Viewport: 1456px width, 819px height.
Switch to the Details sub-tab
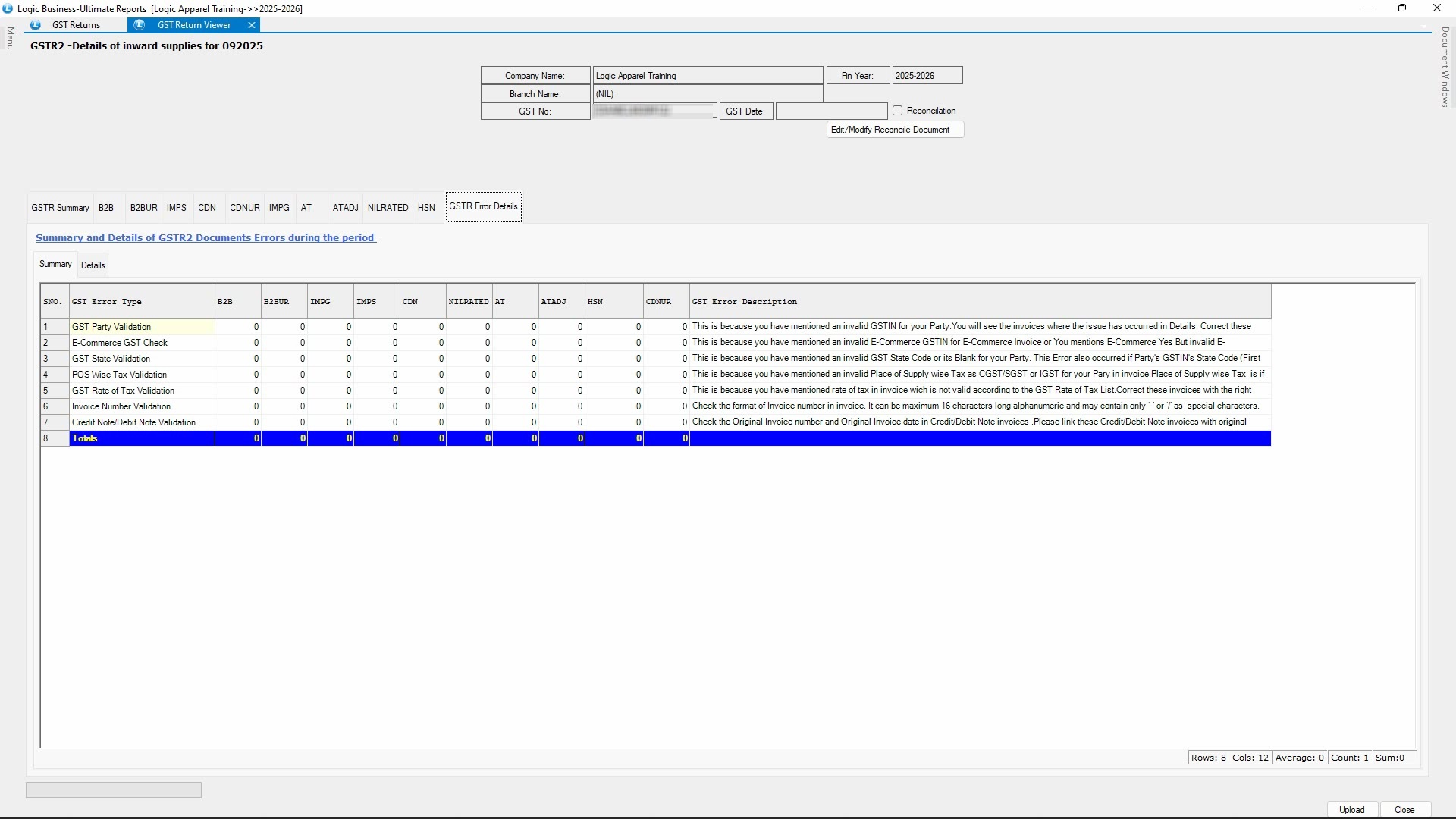click(93, 265)
